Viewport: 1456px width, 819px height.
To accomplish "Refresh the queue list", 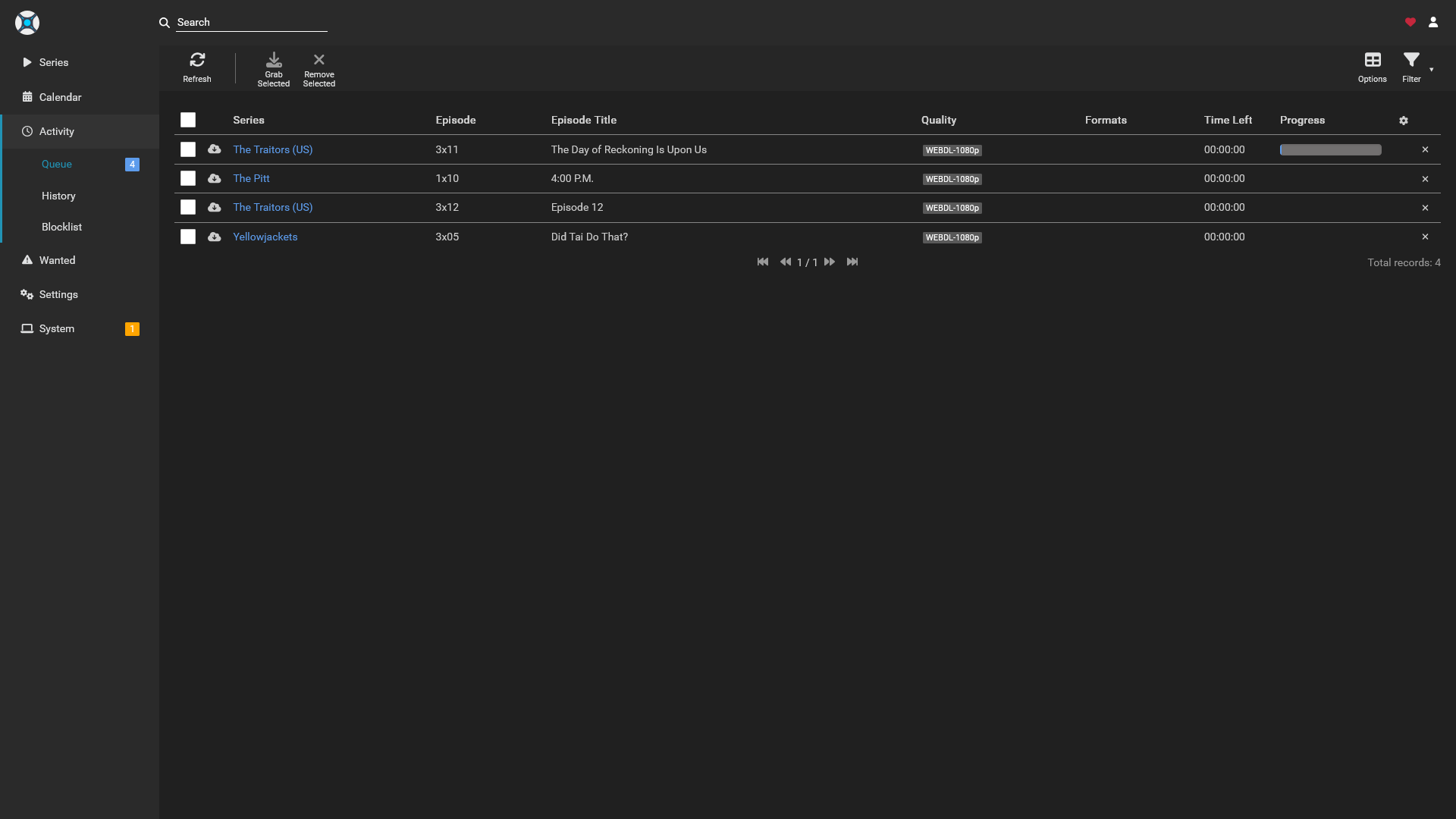I will (197, 68).
